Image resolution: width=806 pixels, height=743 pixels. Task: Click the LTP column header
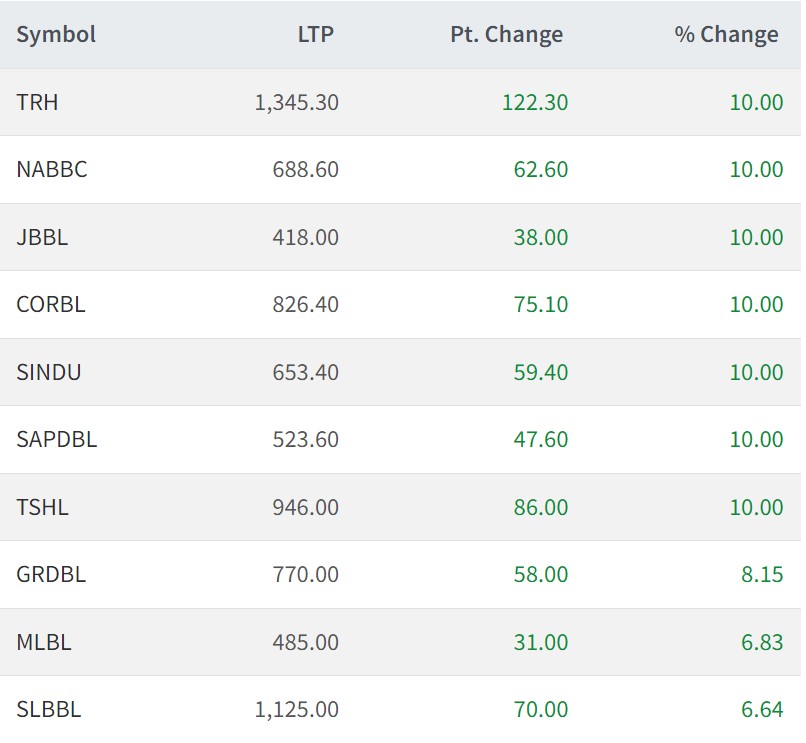[x=316, y=35]
